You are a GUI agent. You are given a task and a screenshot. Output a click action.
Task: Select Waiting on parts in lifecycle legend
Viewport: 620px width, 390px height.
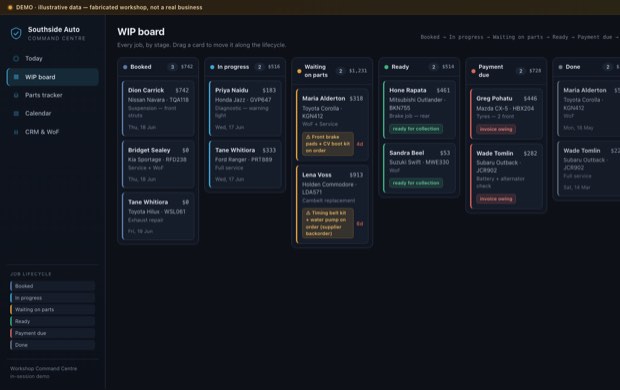(53, 310)
